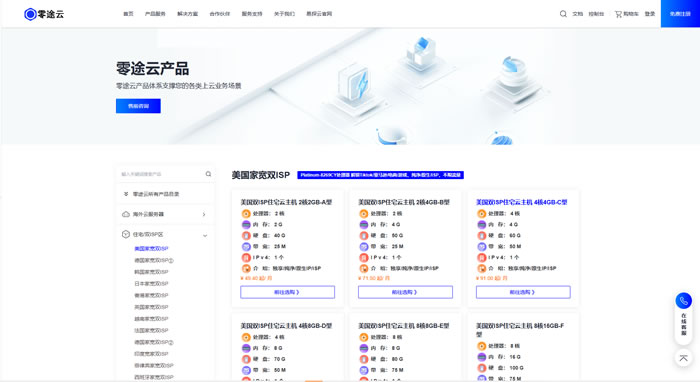Click the blue Platinum banner beside 美国家宽双ISP
Image resolution: width=700 pixels, height=382 pixels.
381,175
